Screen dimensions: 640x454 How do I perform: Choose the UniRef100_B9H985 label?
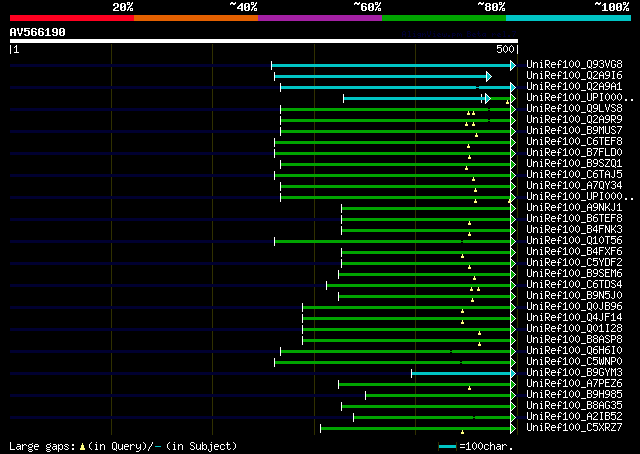tap(574, 395)
